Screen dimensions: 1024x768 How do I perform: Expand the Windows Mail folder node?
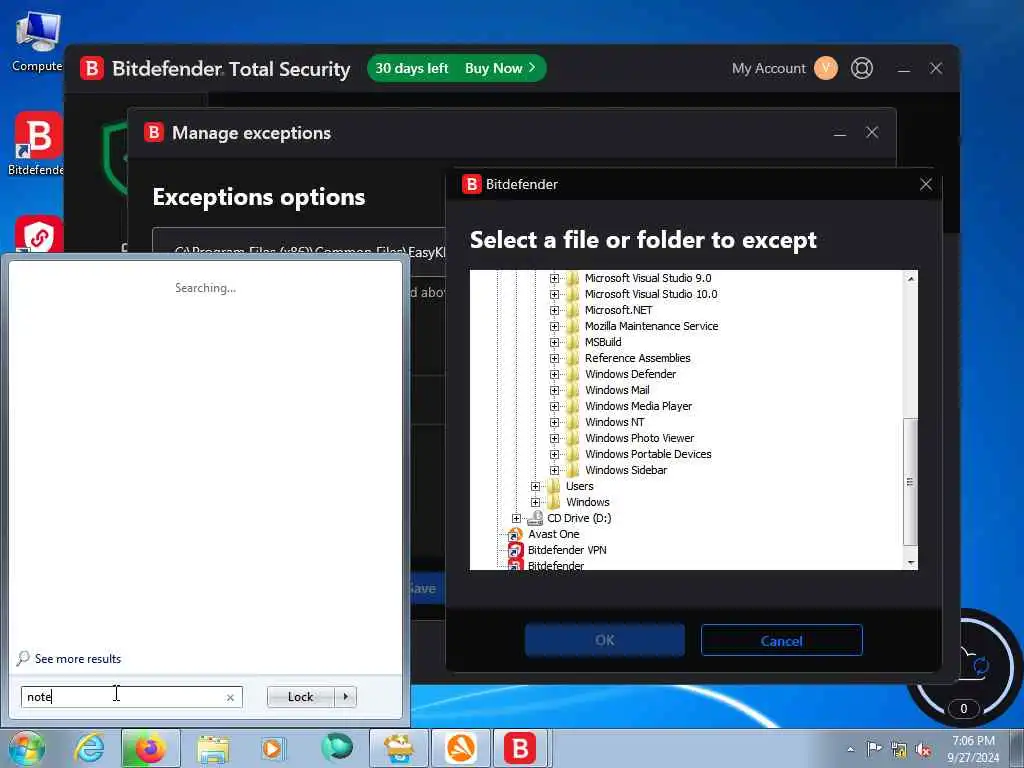click(x=554, y=391)
